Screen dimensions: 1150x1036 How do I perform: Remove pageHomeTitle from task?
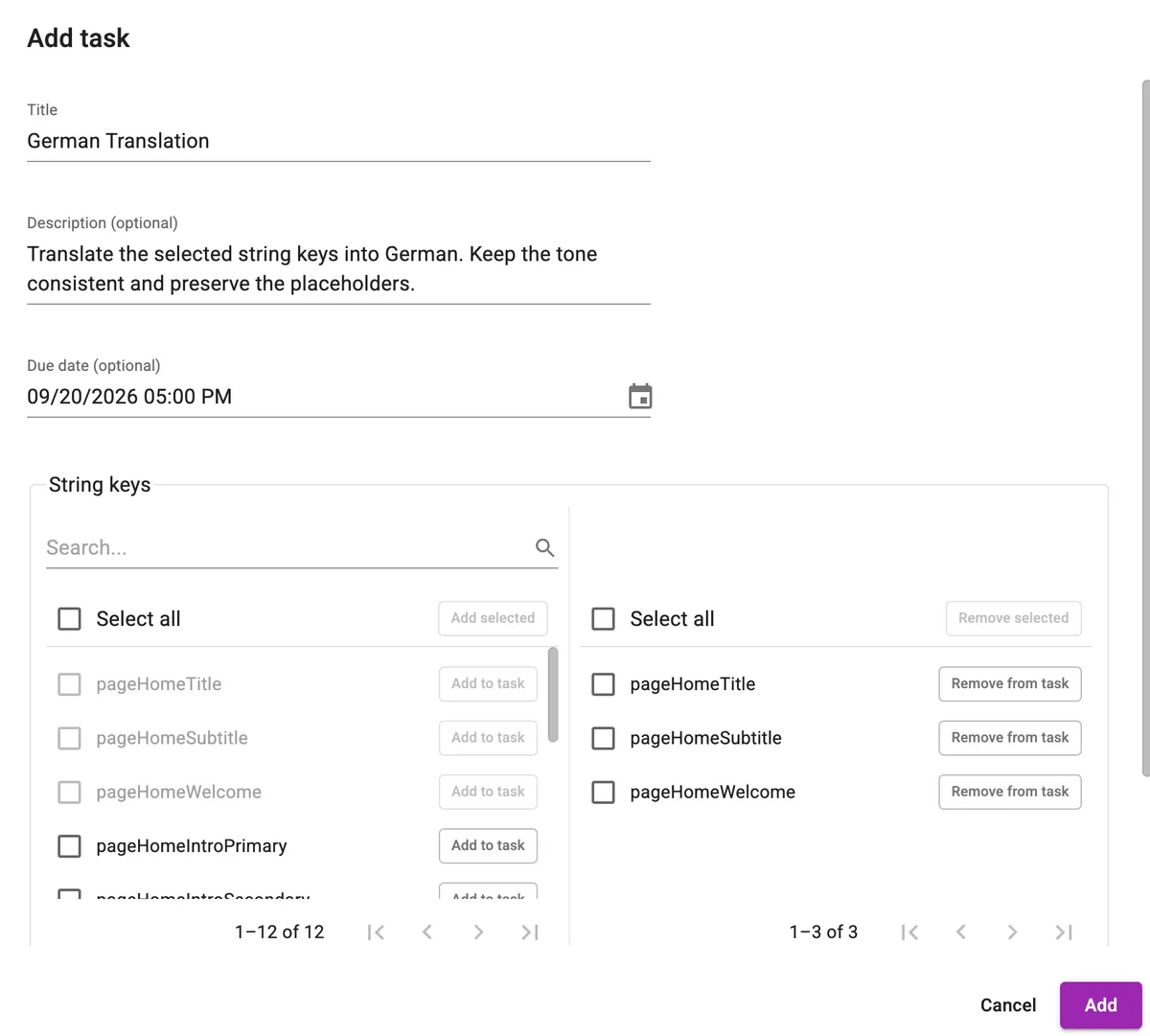tap(1010, 683)
